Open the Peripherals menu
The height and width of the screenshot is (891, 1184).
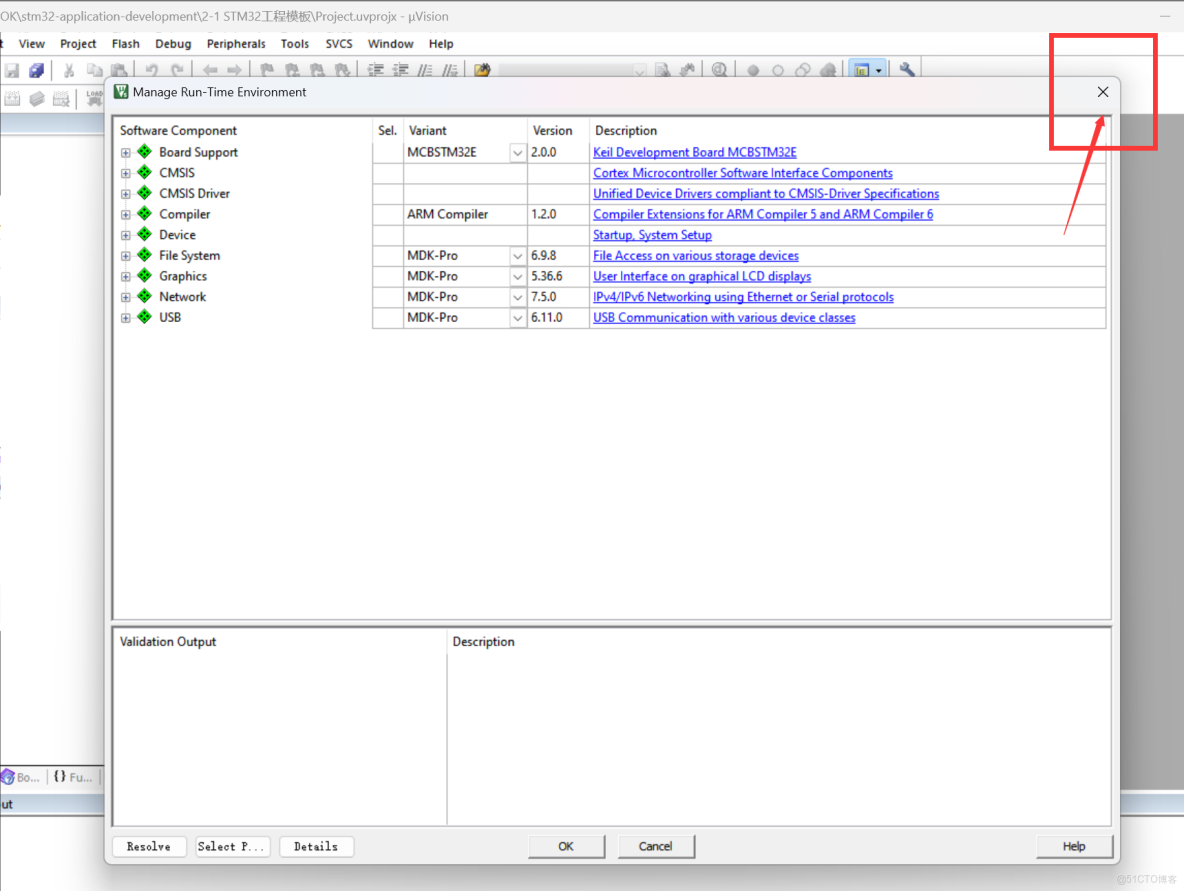pyautogui.click(x=236, y=44)
